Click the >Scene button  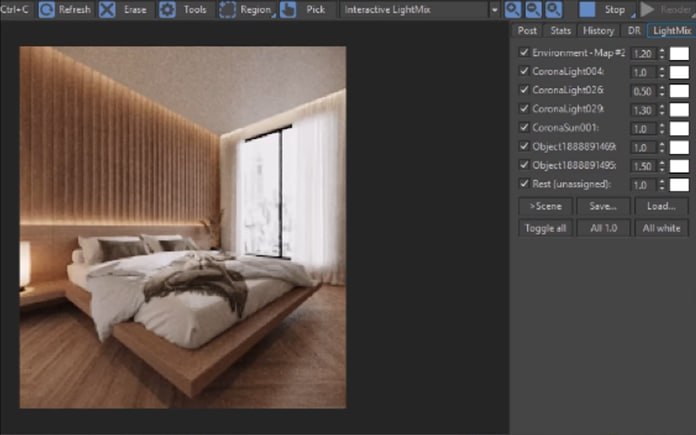tap(545, 206)
